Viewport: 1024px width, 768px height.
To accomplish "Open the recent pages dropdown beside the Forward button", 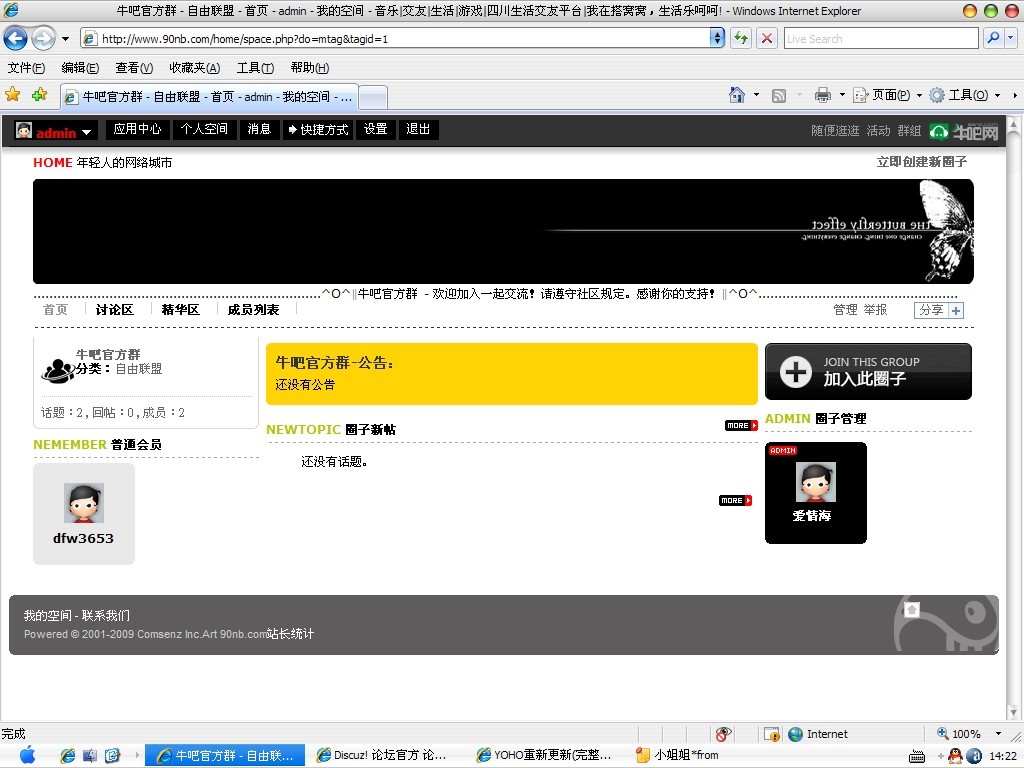I will 65,39.
